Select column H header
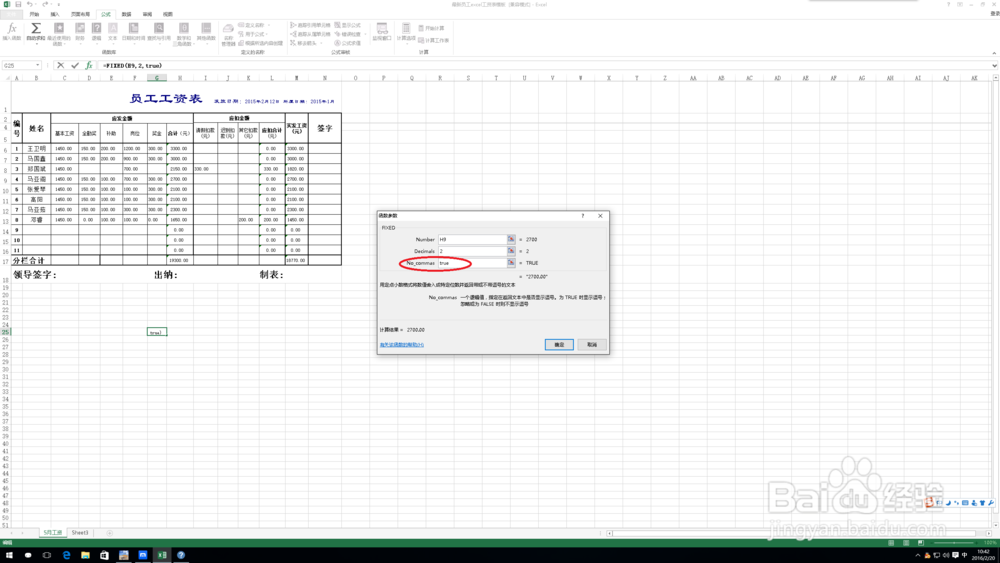The image size is (1000, 563). pyautogui.click(x=180, y=78)
